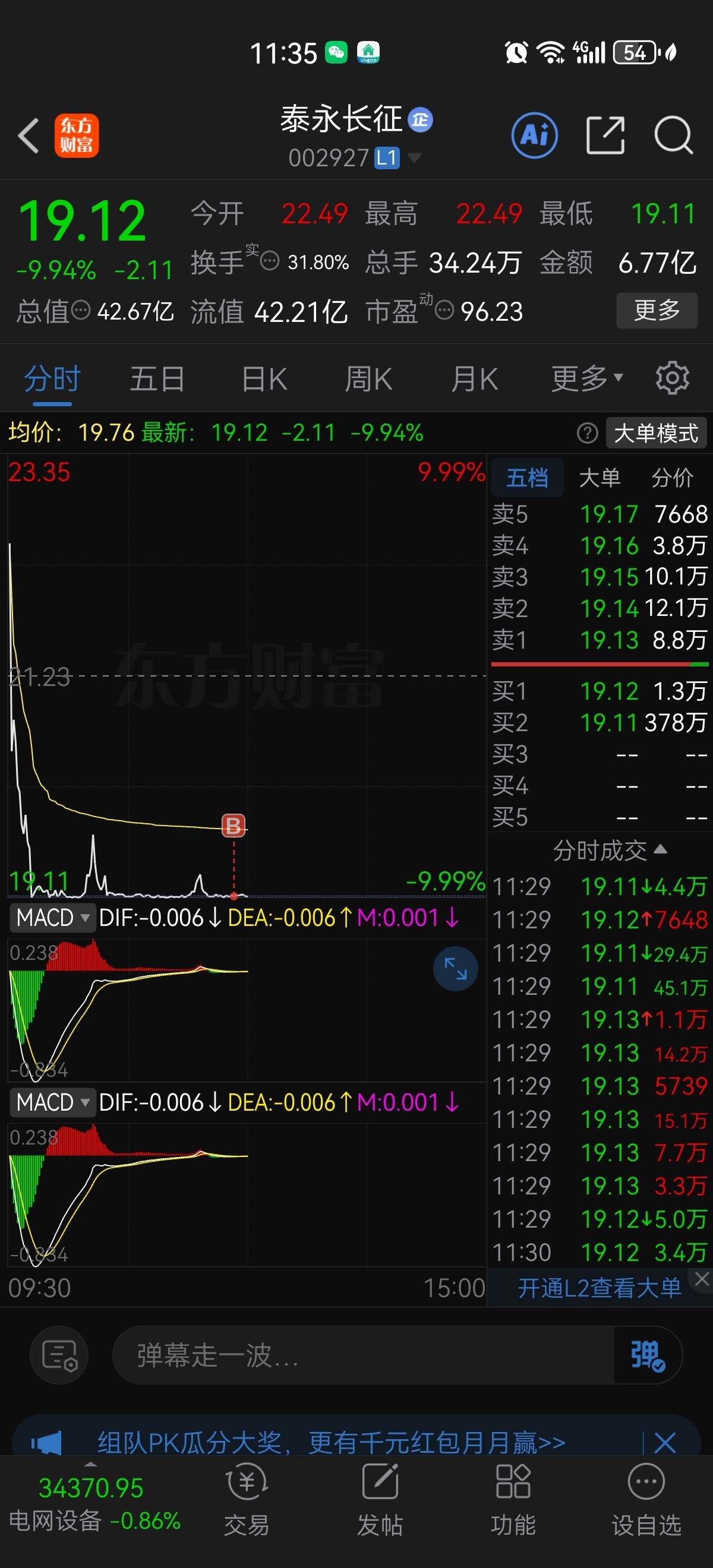Tap the 总手 34.24万 value
The height and width of the screenshot is (1568, 713).
click(475, 263)
